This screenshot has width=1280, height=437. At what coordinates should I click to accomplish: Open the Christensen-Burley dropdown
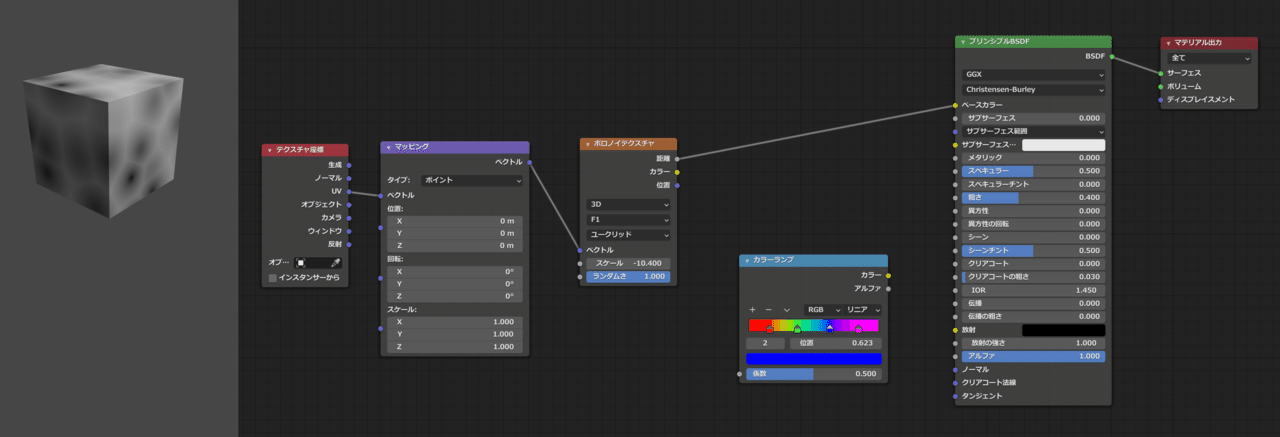point(1034,89)
